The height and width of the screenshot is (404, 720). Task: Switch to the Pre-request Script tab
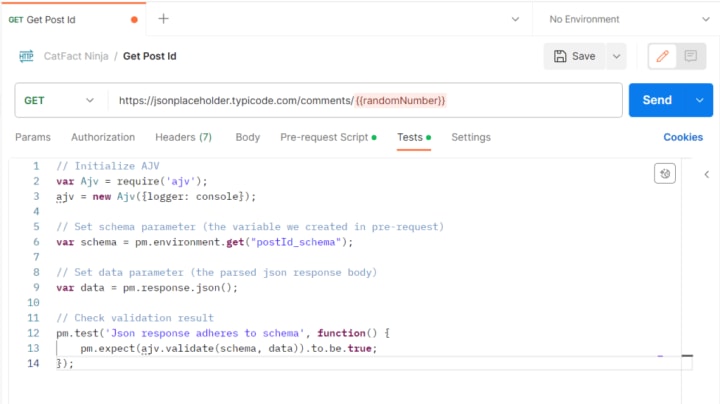tap(328, 137)
